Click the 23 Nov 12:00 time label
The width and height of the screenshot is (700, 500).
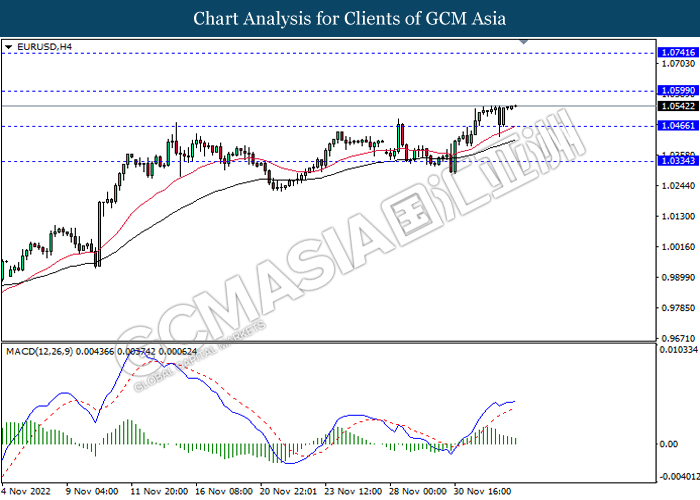[354, 492]
